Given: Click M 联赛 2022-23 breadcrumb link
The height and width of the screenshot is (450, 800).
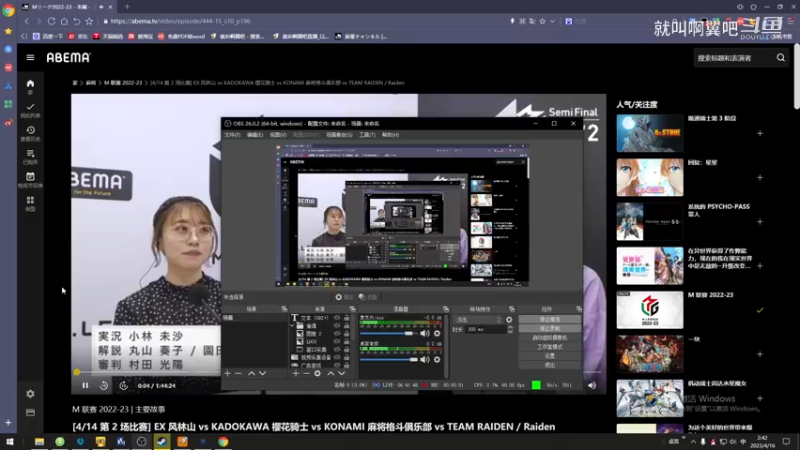Looking at the screenshot, I should [123, 83].
